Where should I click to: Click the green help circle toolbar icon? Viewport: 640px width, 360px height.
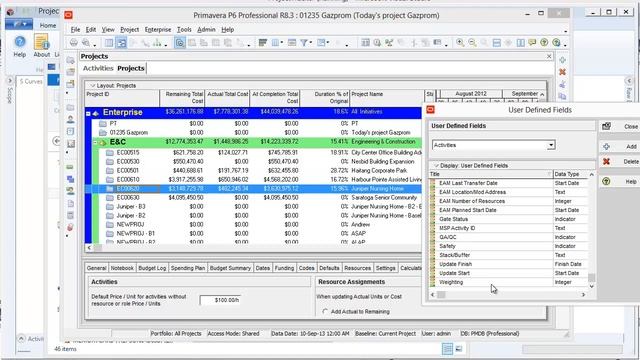pyautogui.click(x=544, y=42)
